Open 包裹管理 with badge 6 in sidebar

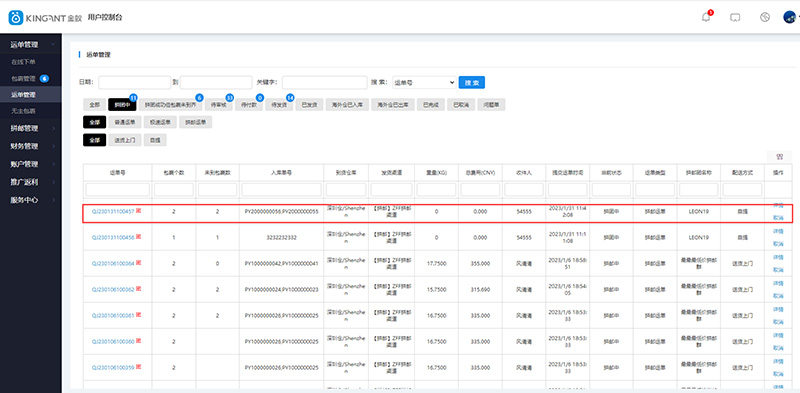click(30, 79)
